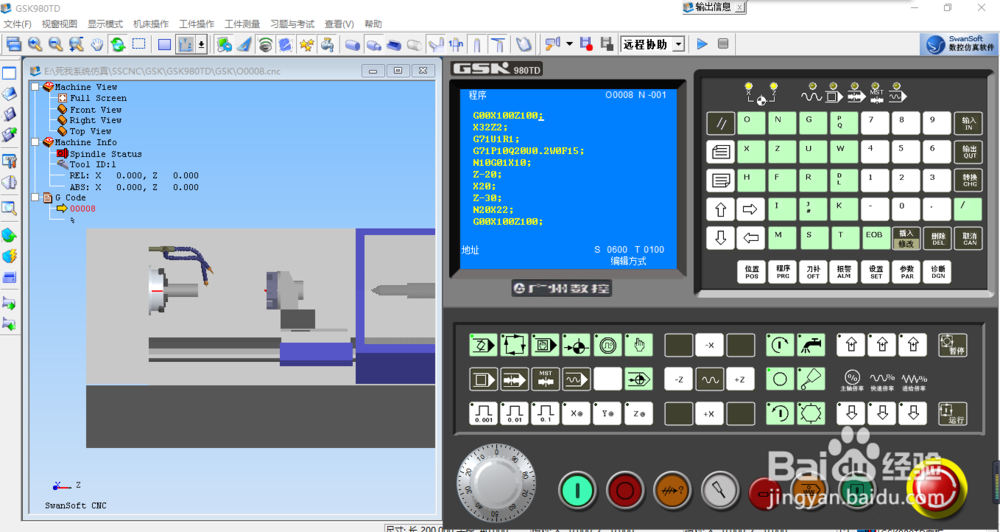The height and width of the screenshot is (532, 1000).
Task: Select O0008 program in G Code tree
Action: point(83,209)
